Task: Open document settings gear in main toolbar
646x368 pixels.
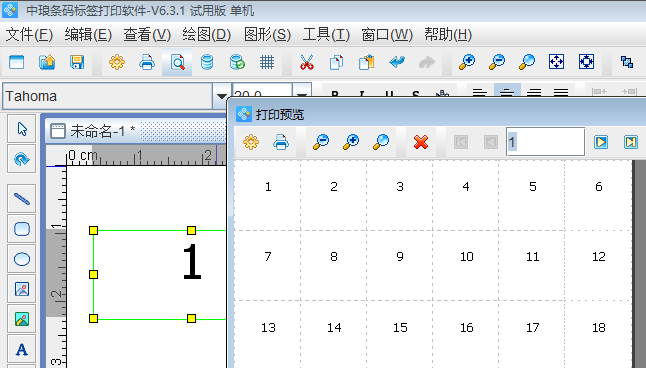Action: (x=117, y=62)
